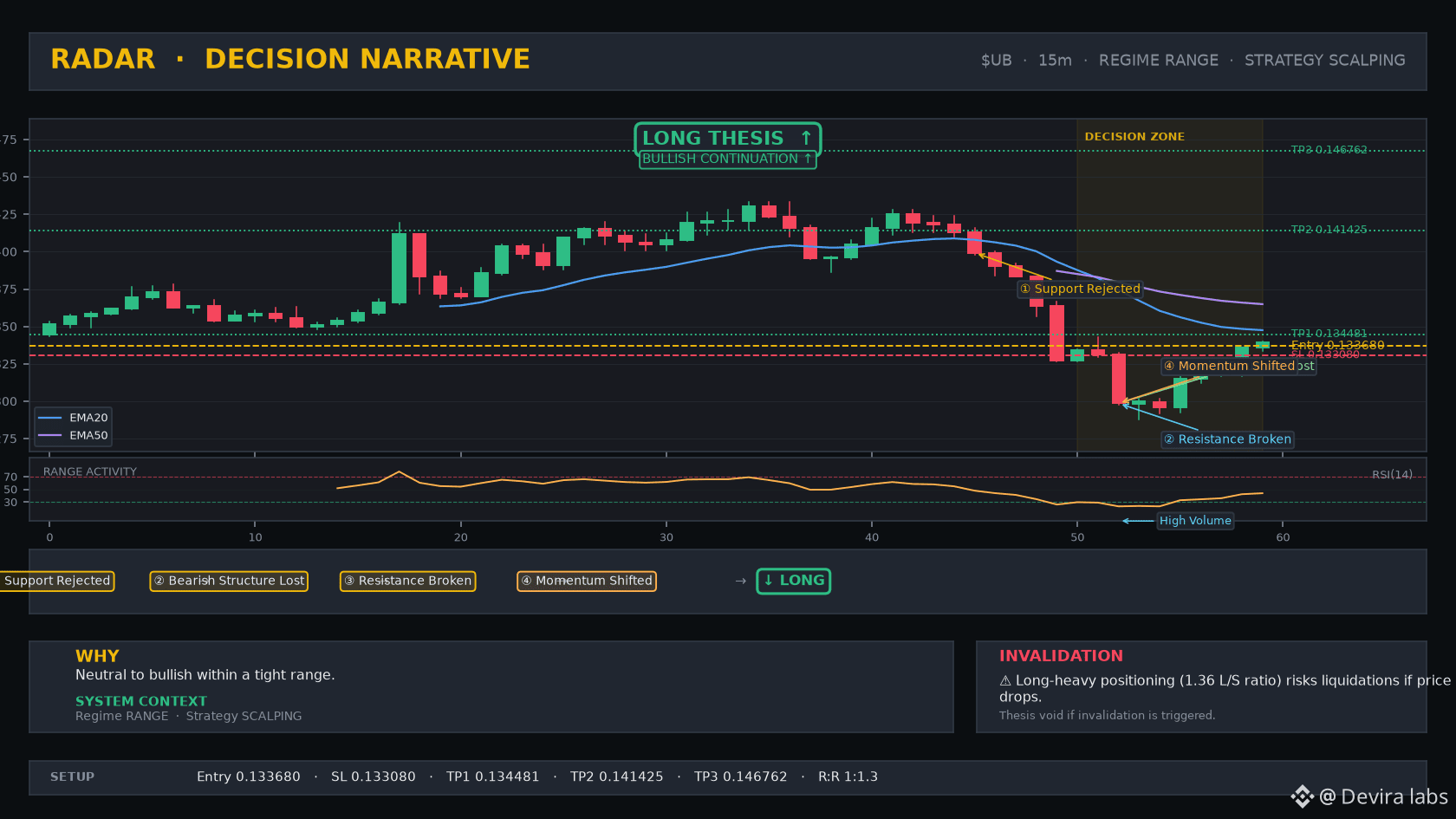Click the Resistance Broken chart annotation

(x=1227, y=439)
